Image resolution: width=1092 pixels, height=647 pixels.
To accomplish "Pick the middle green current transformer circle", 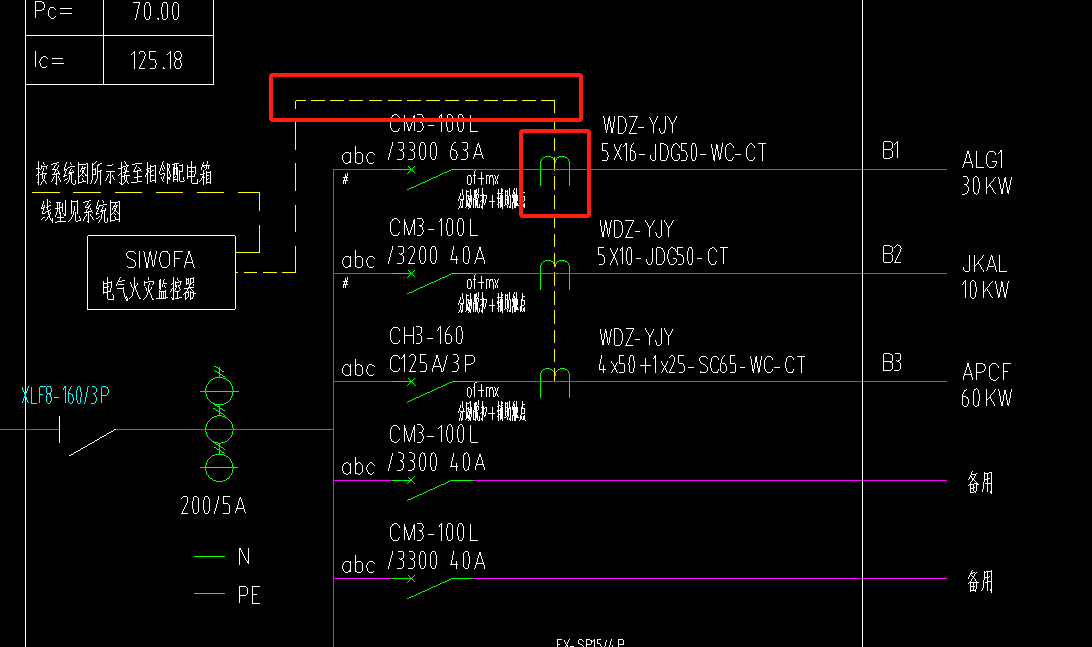I will click(x=219, y=429).
